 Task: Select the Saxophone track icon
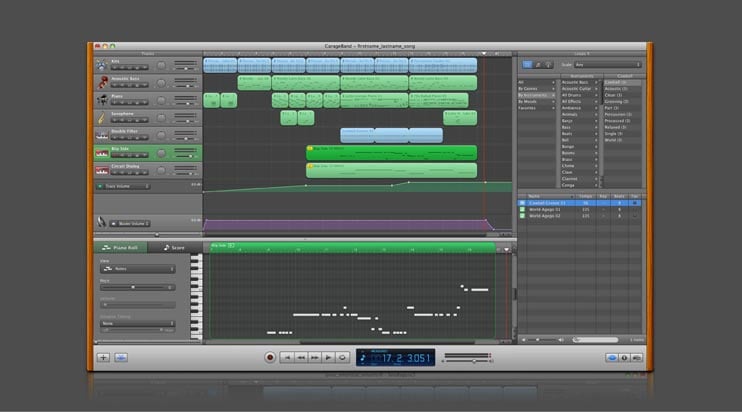point(102,117)
